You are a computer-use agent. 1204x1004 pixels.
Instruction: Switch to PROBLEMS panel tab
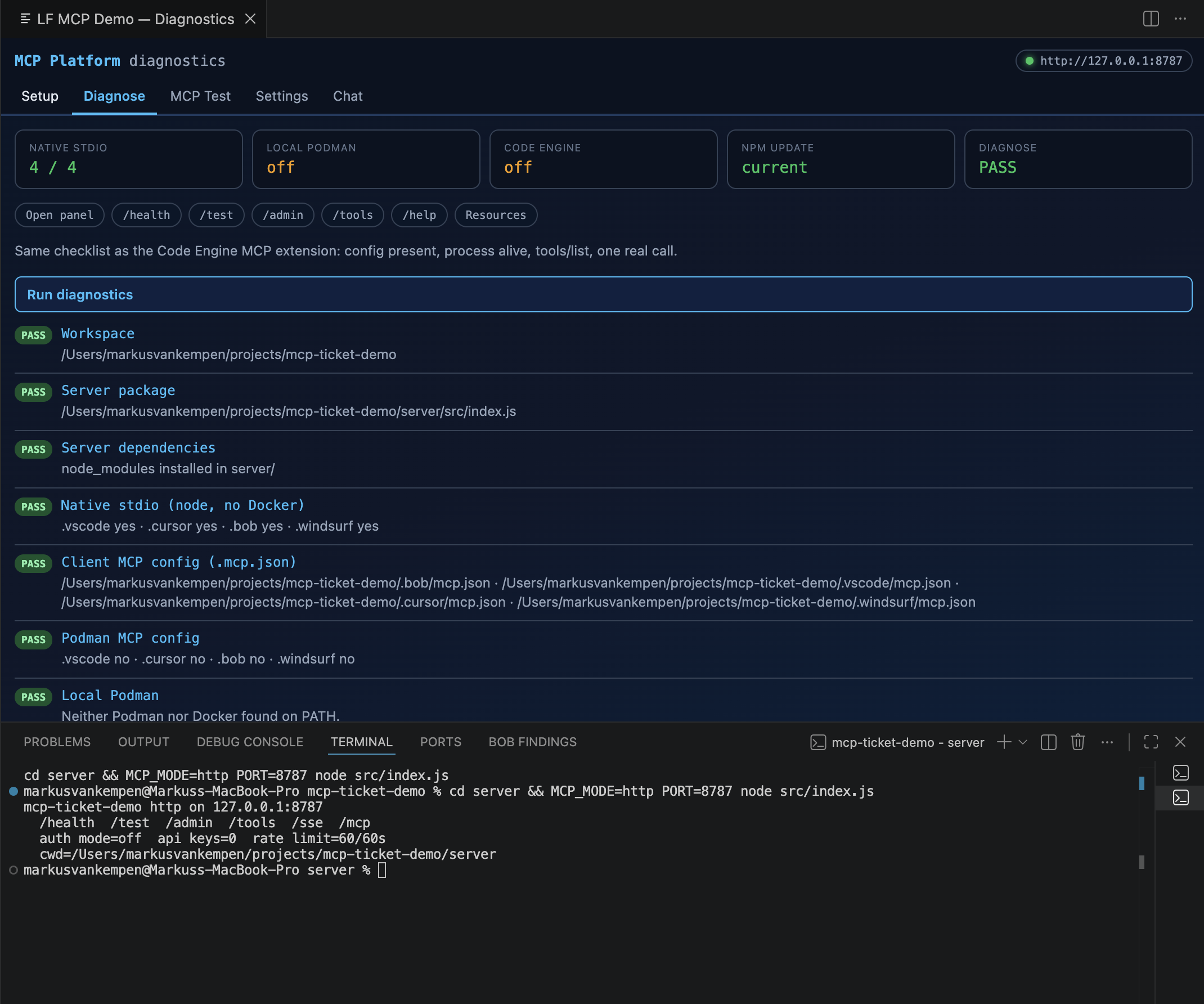click(57, 742)
